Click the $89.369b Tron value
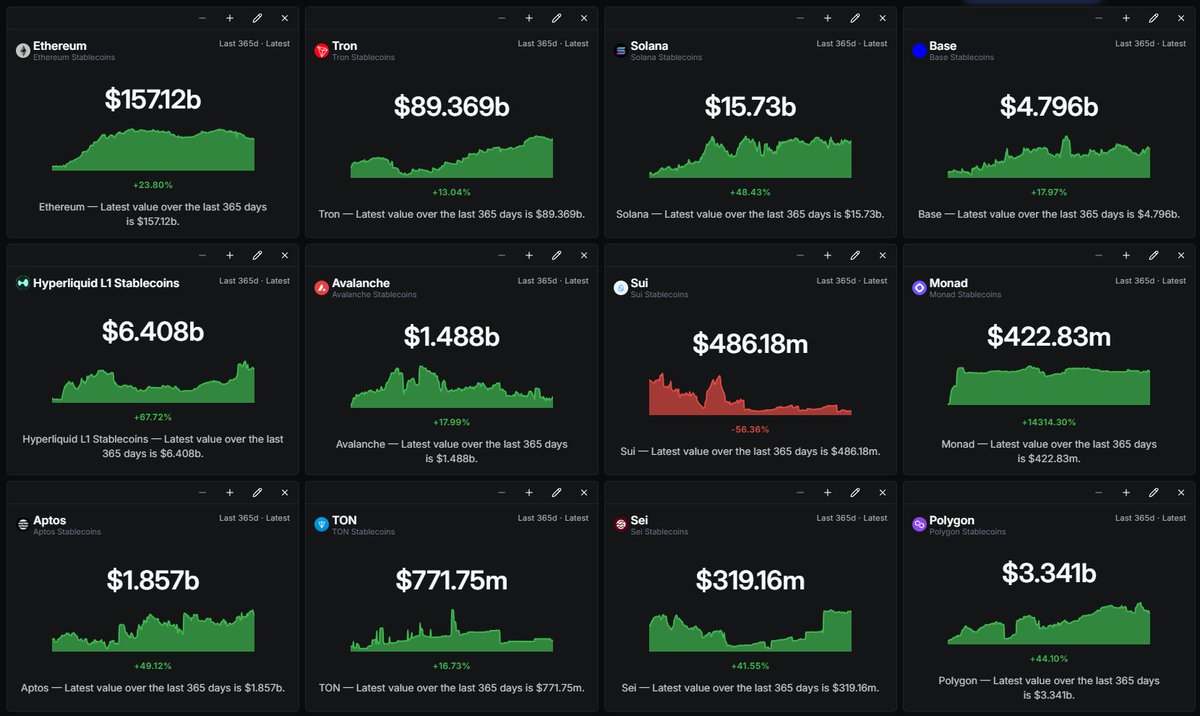The image size is (1200, 716). click(452, 107)
